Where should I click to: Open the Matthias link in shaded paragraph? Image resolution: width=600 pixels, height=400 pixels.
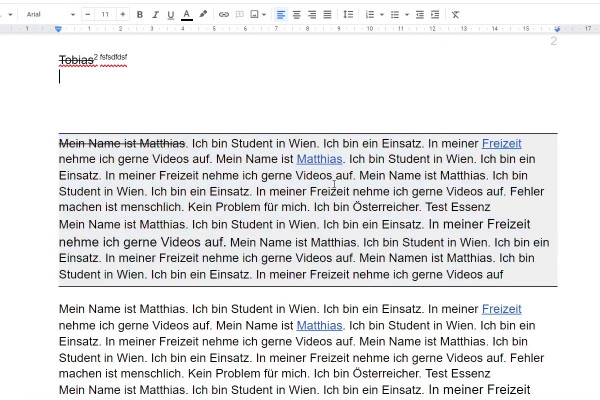(x=320, y=159)
